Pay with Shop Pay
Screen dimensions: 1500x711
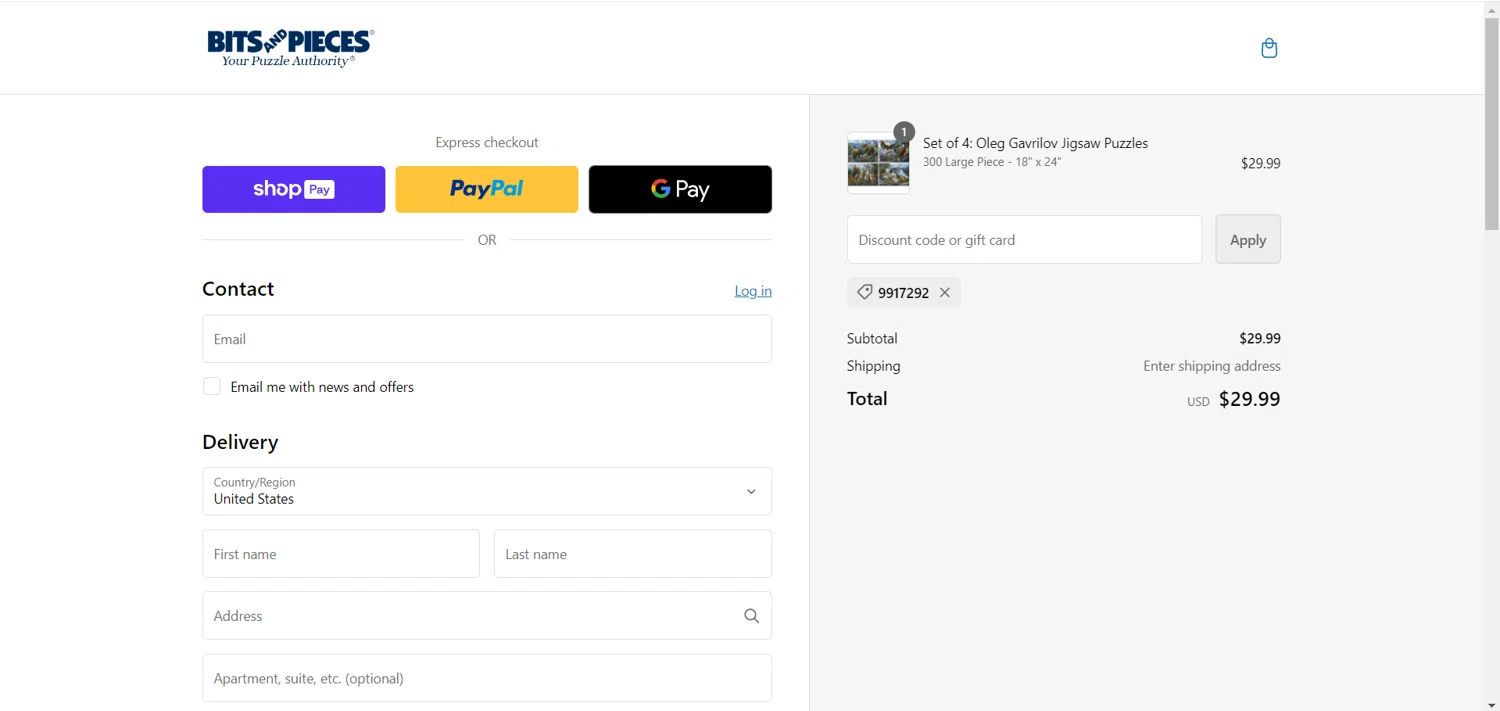293,189
